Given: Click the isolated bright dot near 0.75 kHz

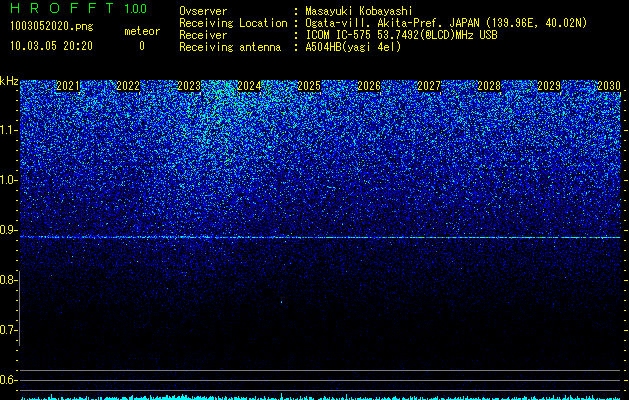Looking at the screenshot, I should click(x=281, y=302).
